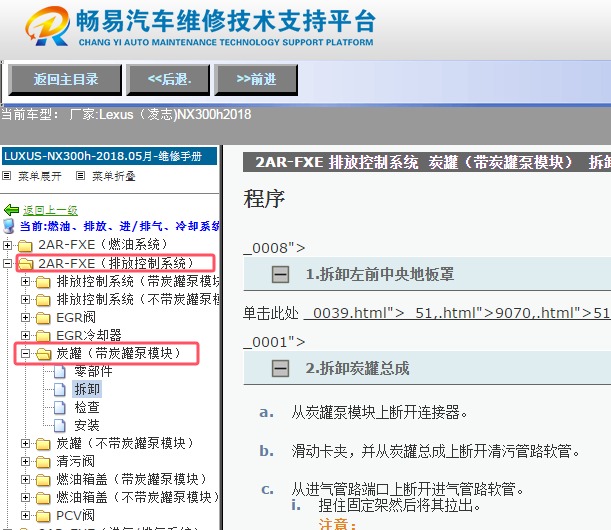
Task: Click folder icon of 清污阀
Action: (43, 462)
